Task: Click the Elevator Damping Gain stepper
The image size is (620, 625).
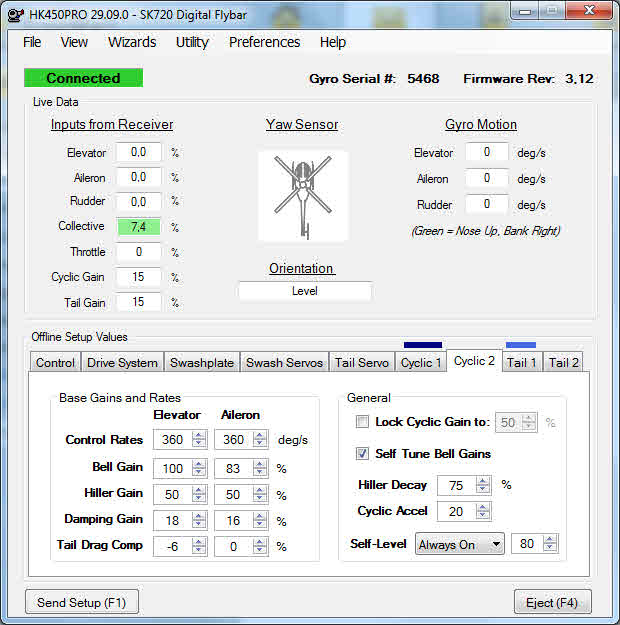Action: coord(199,520)
